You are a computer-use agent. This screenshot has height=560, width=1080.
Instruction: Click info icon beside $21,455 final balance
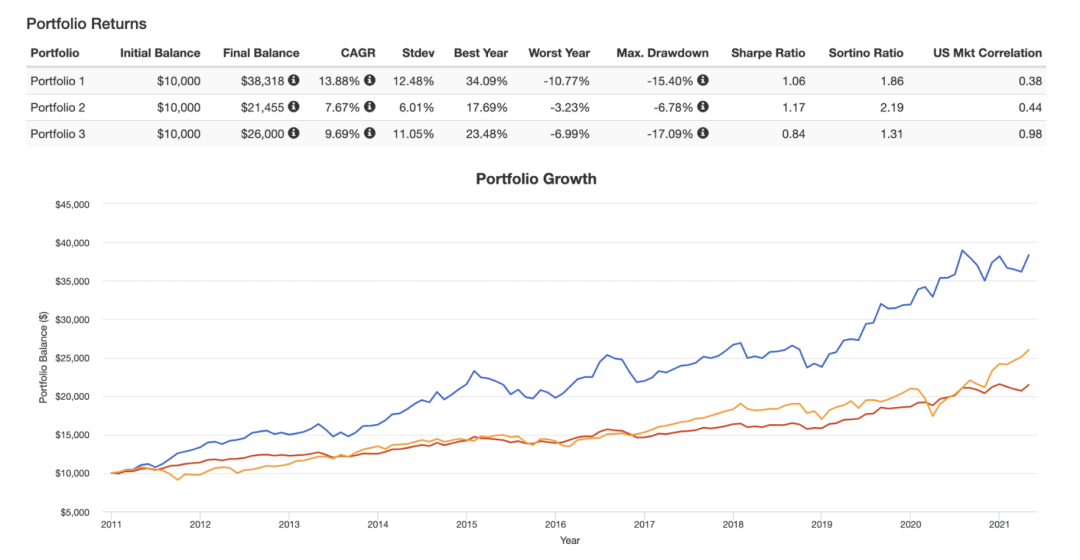293,107
